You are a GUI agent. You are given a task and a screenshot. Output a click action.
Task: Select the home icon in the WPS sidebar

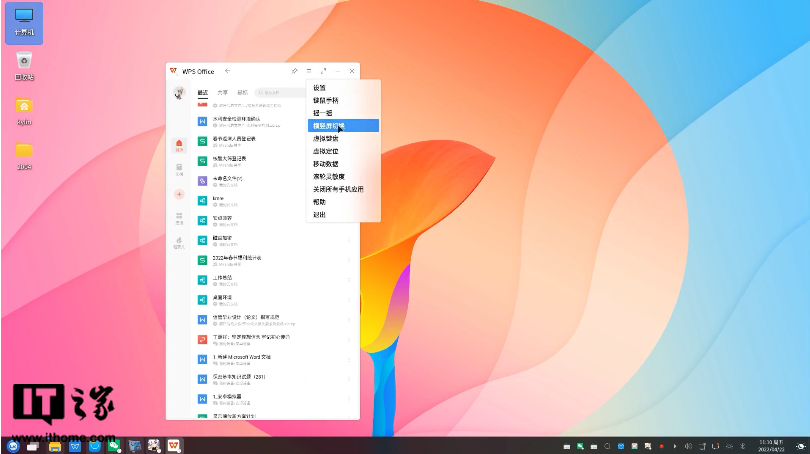pos(179,146)
